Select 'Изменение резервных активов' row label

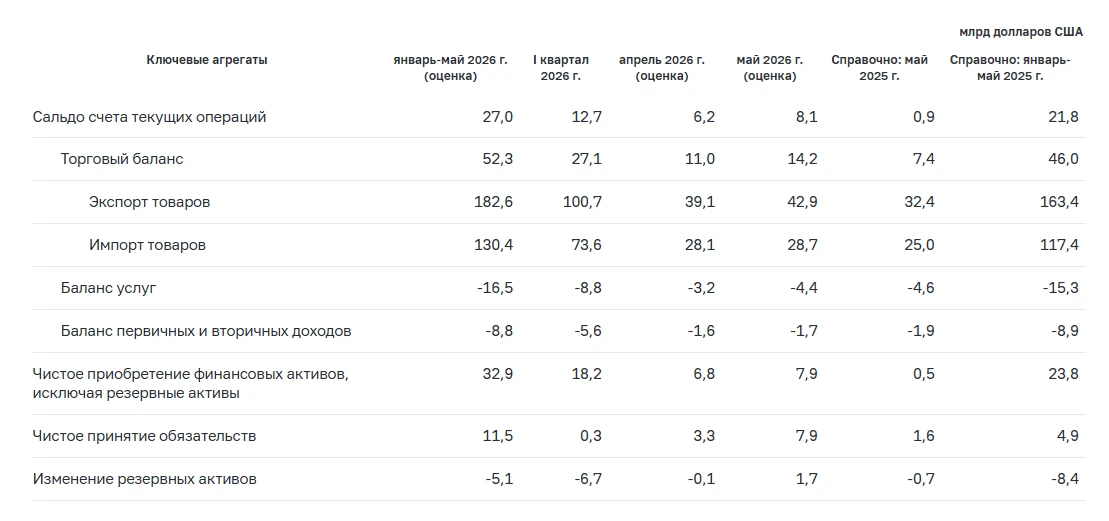point(144,479)
